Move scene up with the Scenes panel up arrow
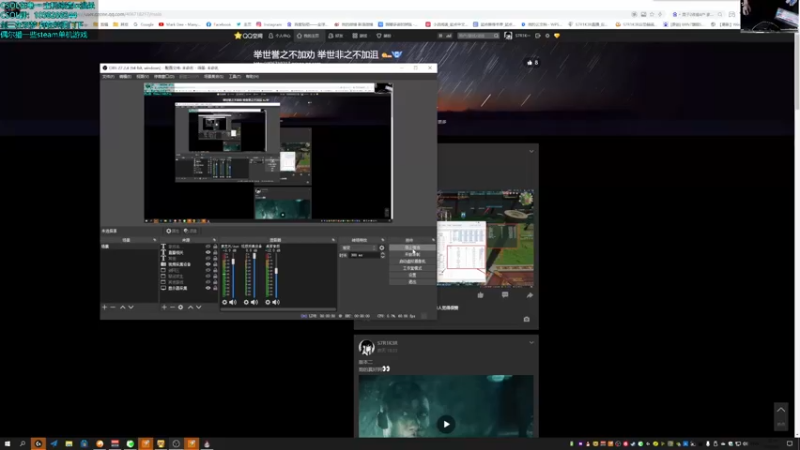800x450 pixels. click(x=122, y=307)
